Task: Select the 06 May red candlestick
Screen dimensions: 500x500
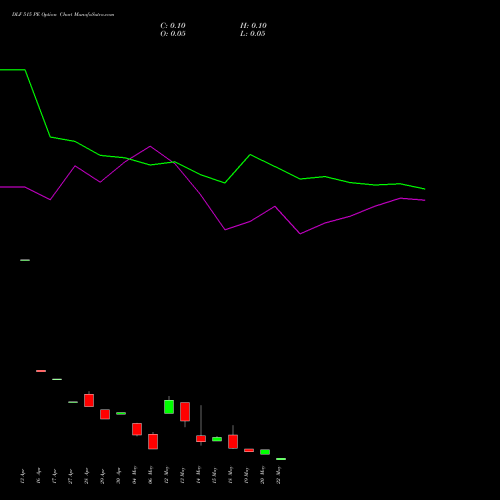Action: (153, 441)
